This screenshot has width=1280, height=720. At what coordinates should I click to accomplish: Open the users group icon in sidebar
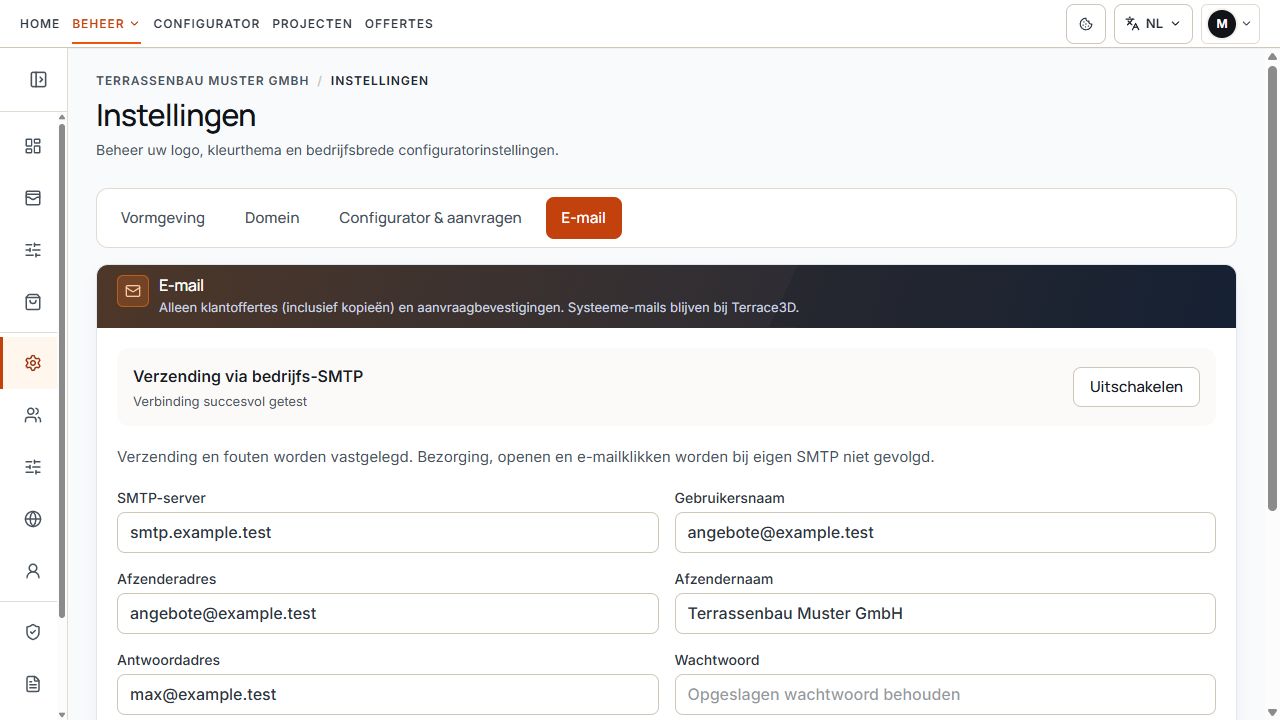33,415
